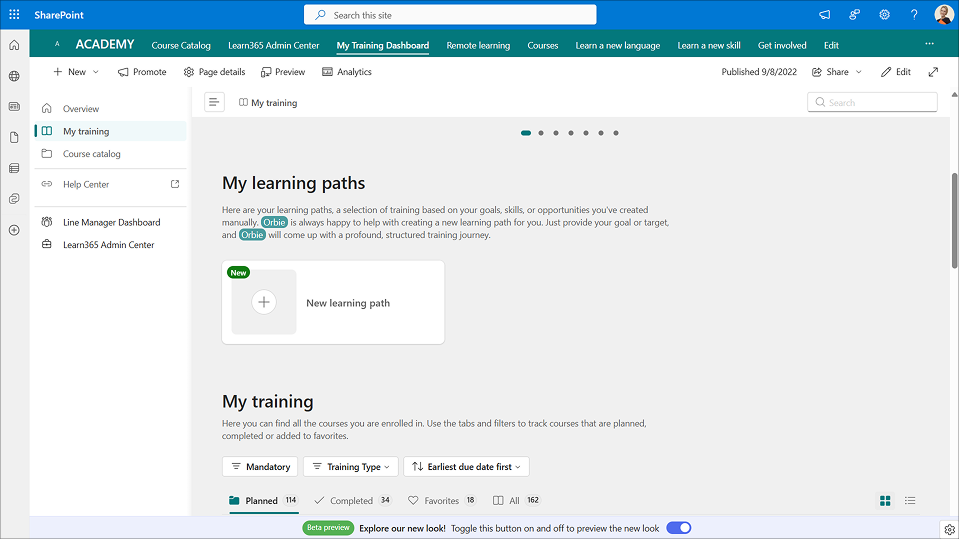Click the Promote button in command bar
The width and height of the screenshot is (959, 539).
coord(142,72)
